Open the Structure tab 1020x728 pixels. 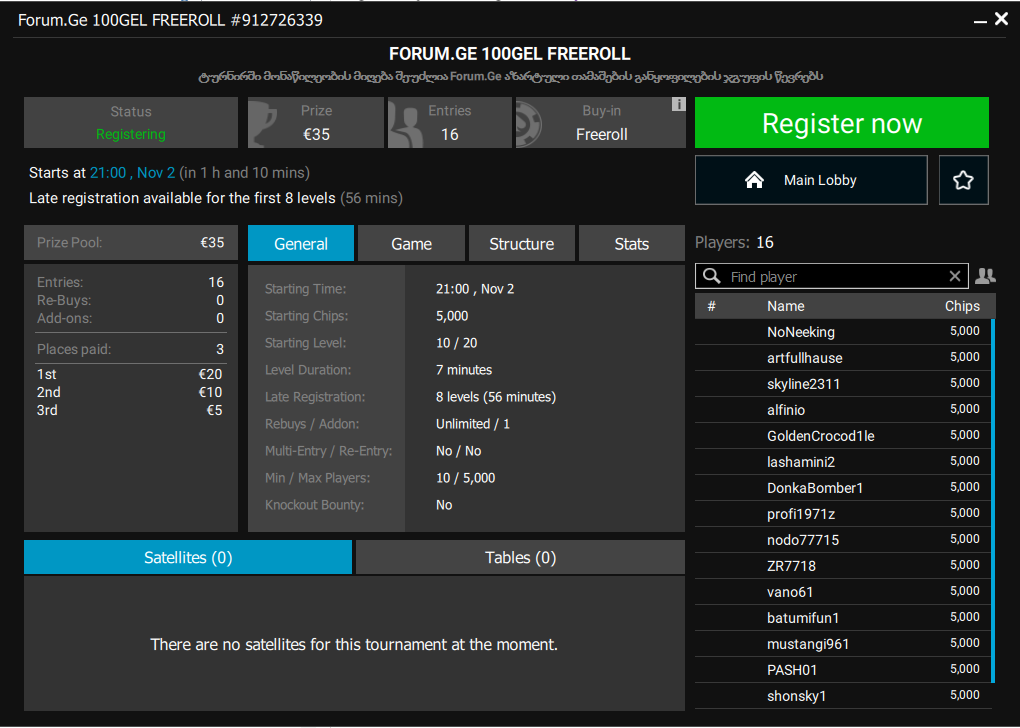[522, 243]
